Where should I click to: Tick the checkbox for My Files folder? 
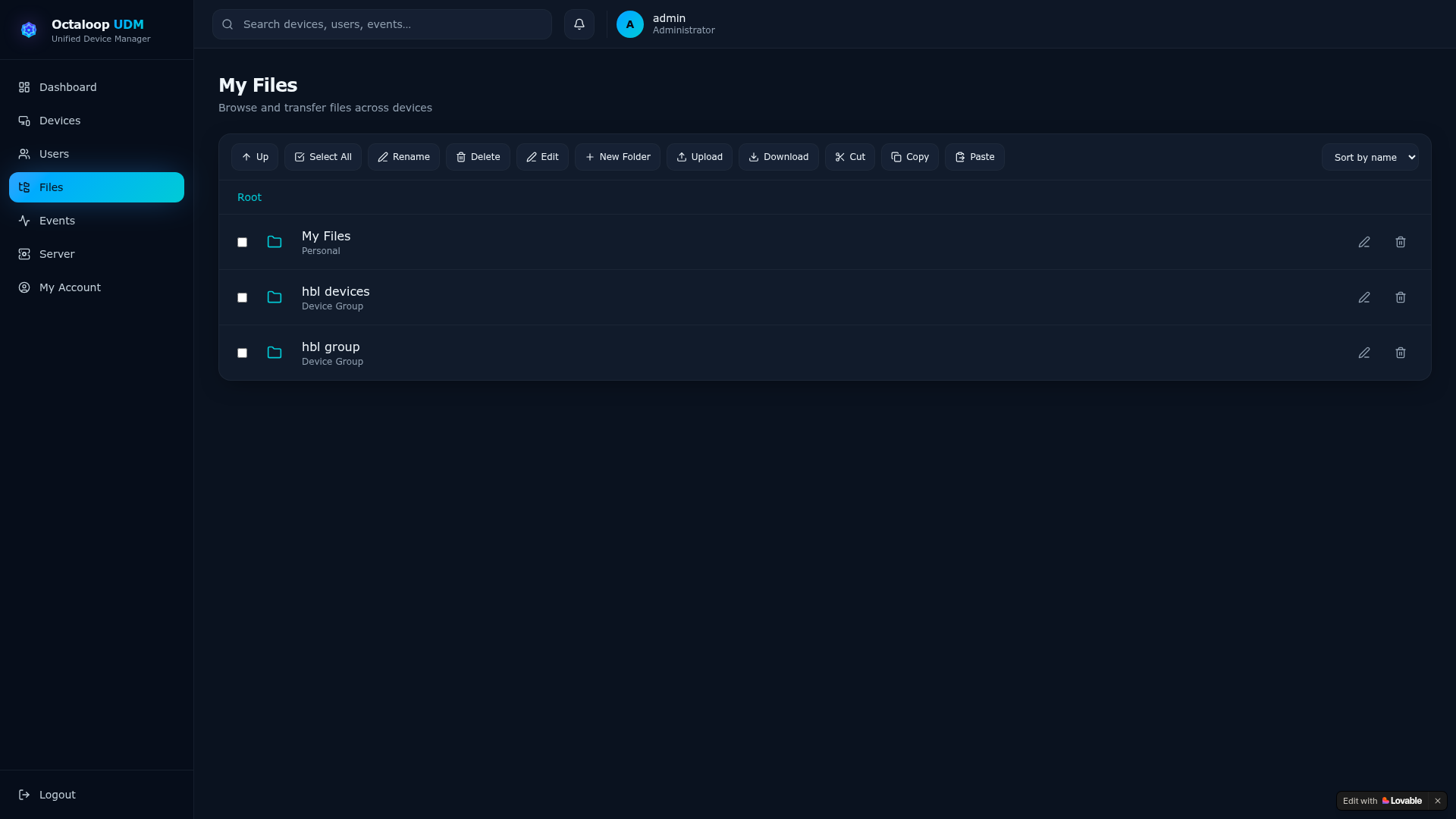coord(242,242)
